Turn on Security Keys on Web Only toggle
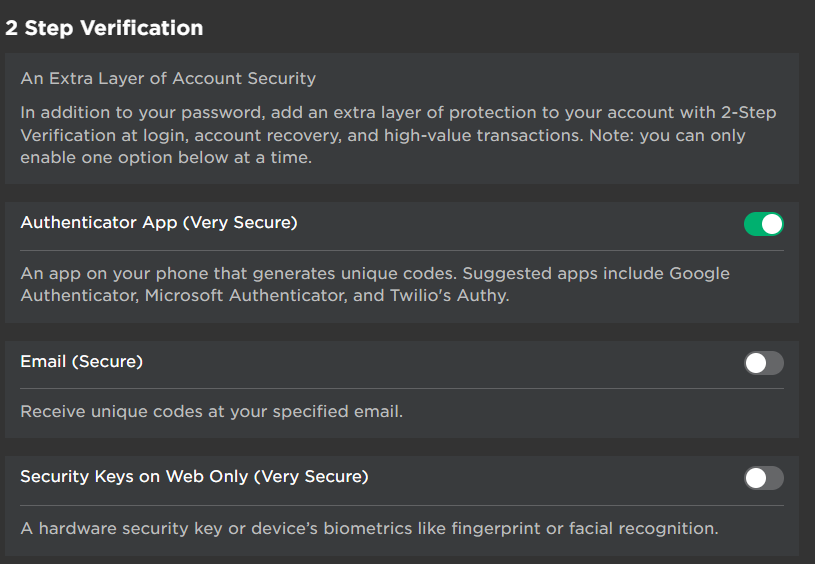This screenshot has width=815, height=564. pos(764,478)
